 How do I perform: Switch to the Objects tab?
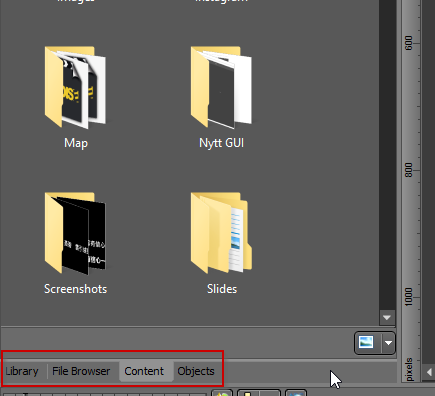pyautogui.click(x=196, y=371)
